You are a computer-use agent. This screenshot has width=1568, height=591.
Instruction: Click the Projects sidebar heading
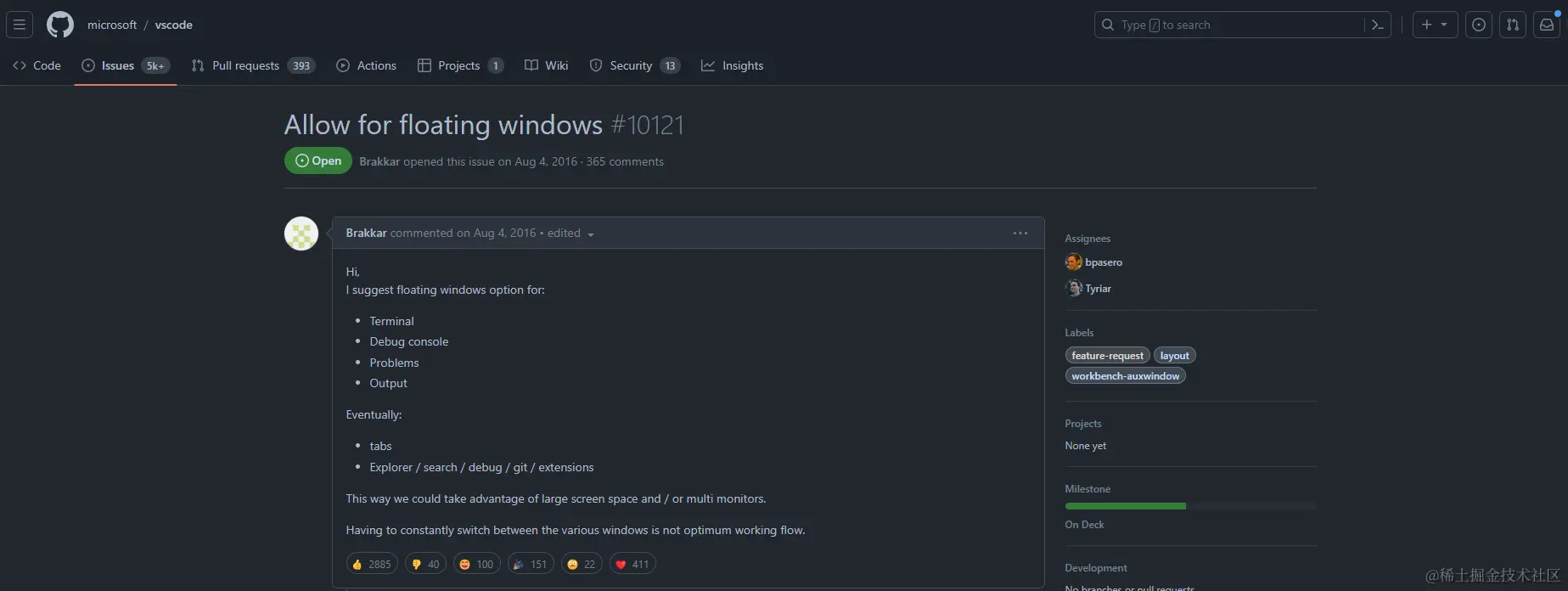point(1083,424)
